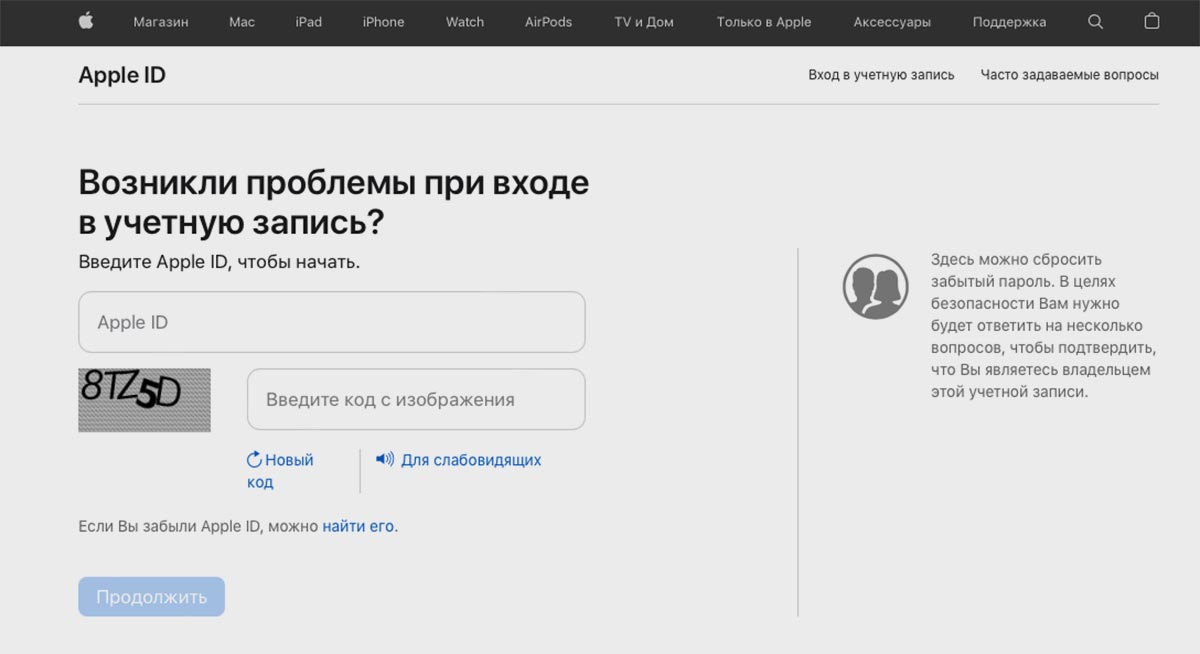Screen dimensions: 1200x654
Task: Follow the найти его link
Action: (358, 526)
